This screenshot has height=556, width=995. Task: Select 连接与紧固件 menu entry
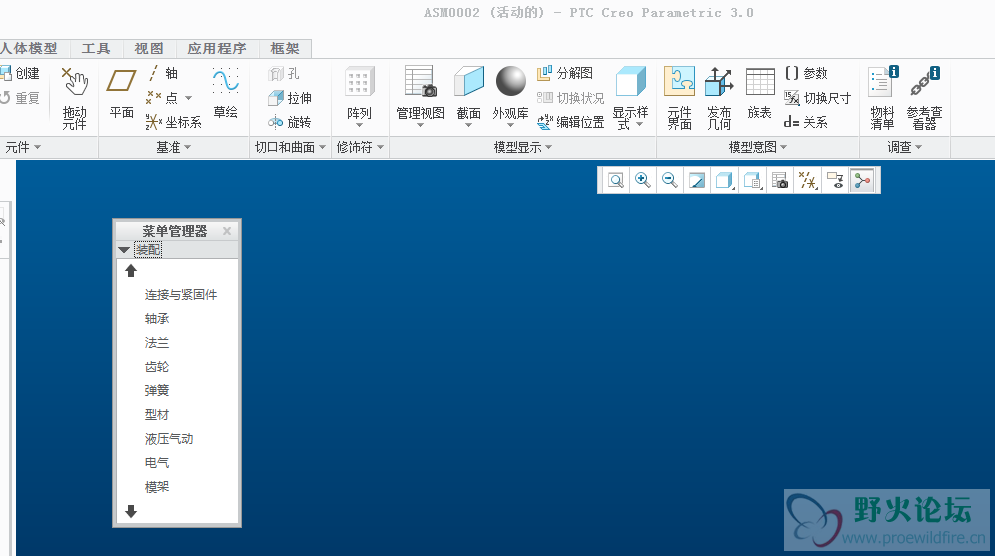(x=181, y=295)
